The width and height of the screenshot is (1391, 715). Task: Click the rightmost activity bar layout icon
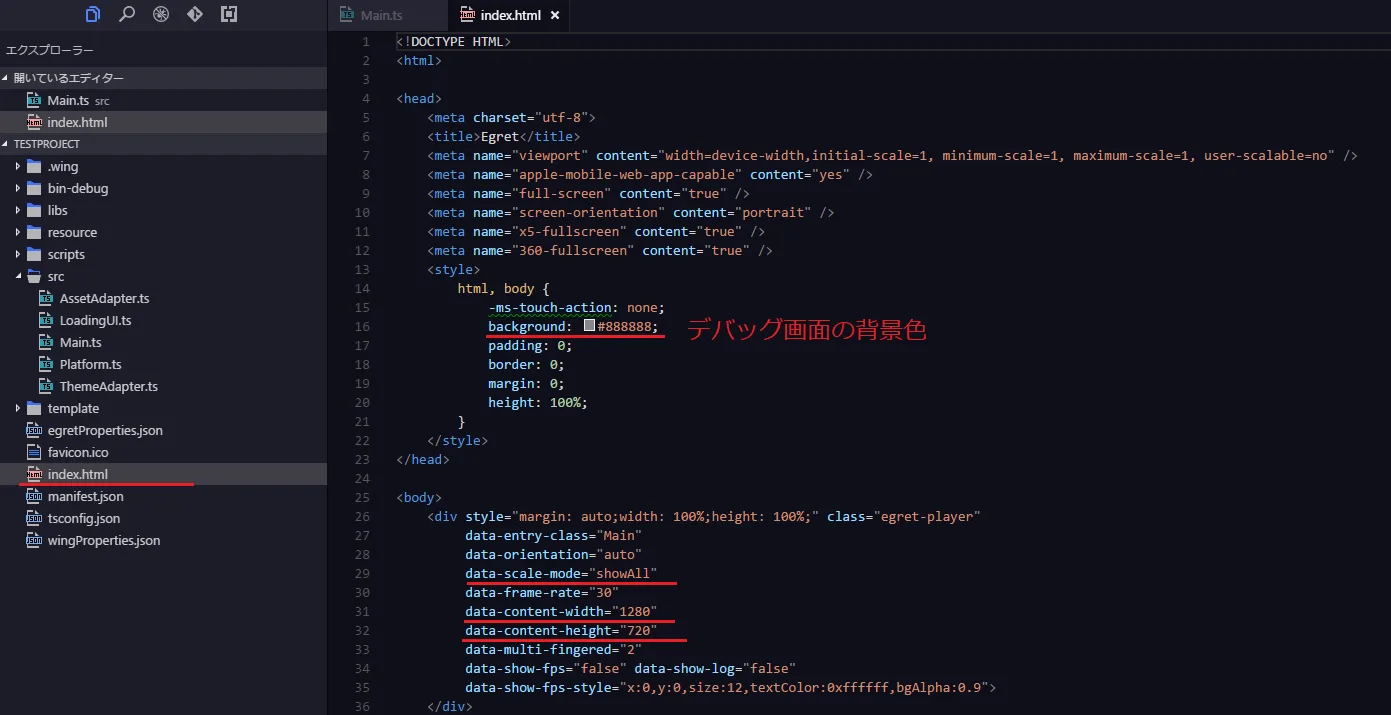pos(229,14)
